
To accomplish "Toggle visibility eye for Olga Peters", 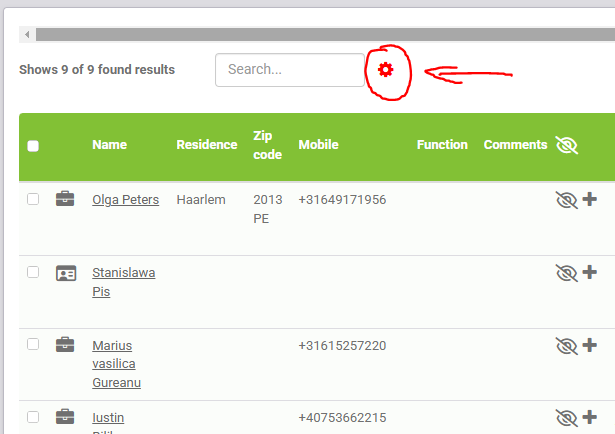I will coord(566,200).
